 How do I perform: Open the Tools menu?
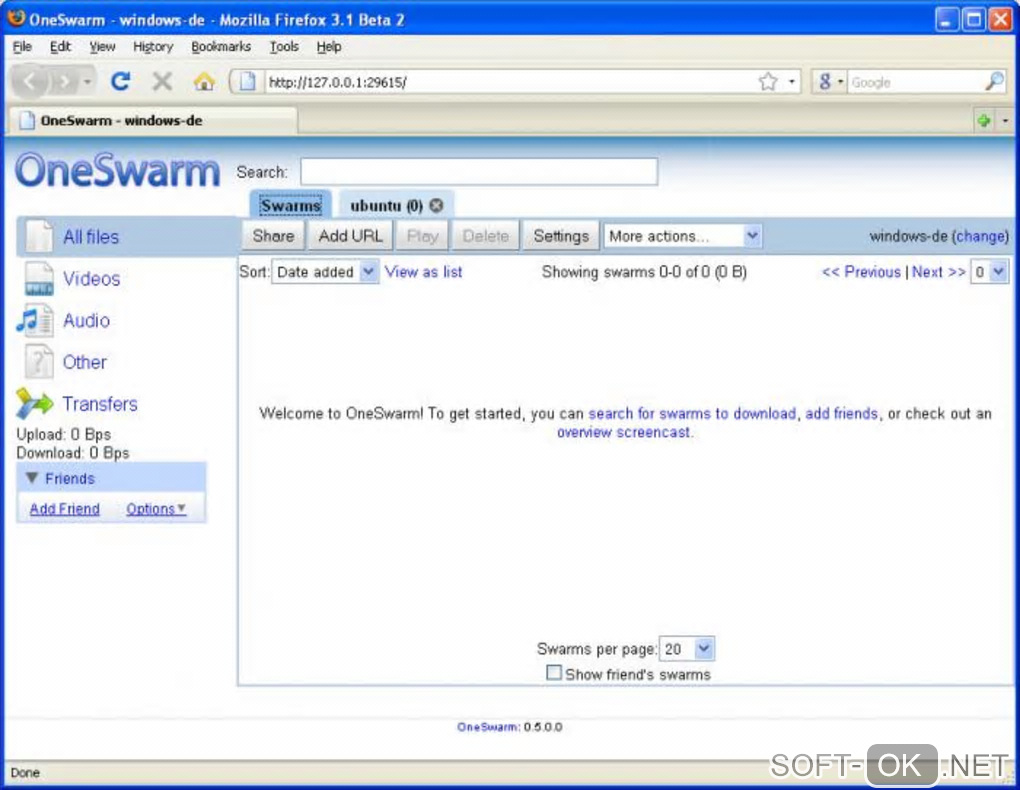(284, 47)
